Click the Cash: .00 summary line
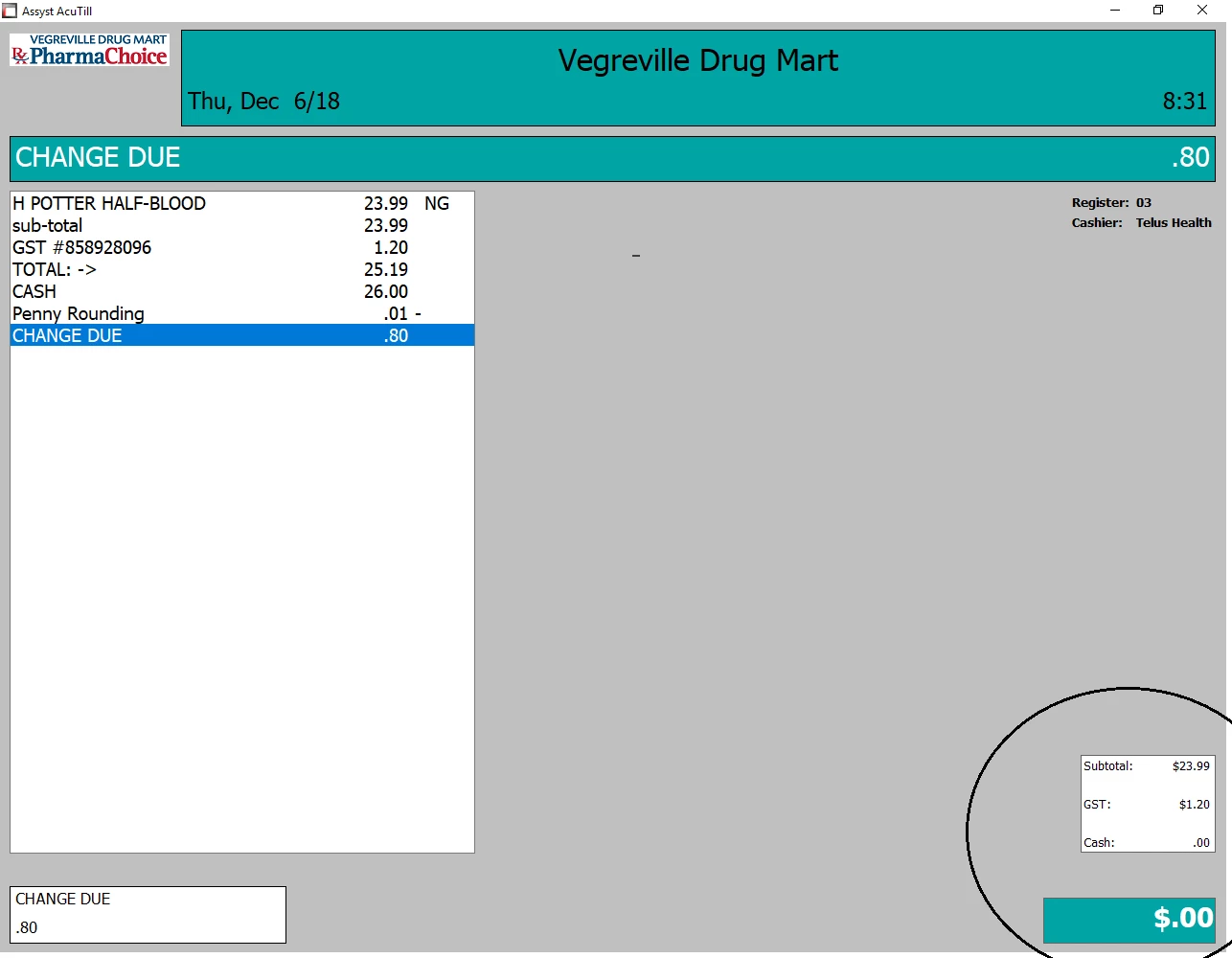This screenshot has height=958, width=1232. click(1148, 842)
